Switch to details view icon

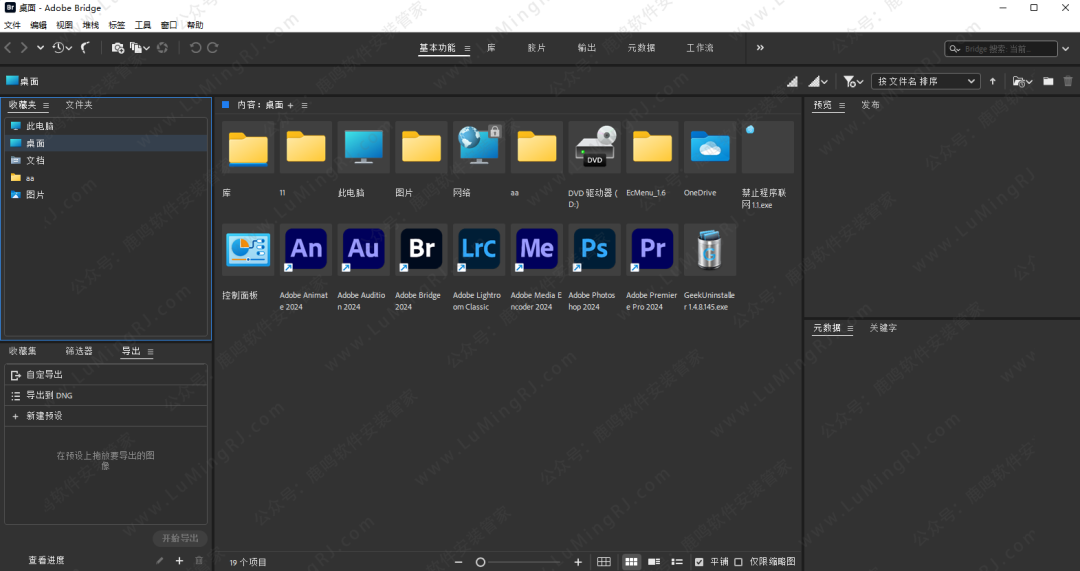(x=654, y=562)
